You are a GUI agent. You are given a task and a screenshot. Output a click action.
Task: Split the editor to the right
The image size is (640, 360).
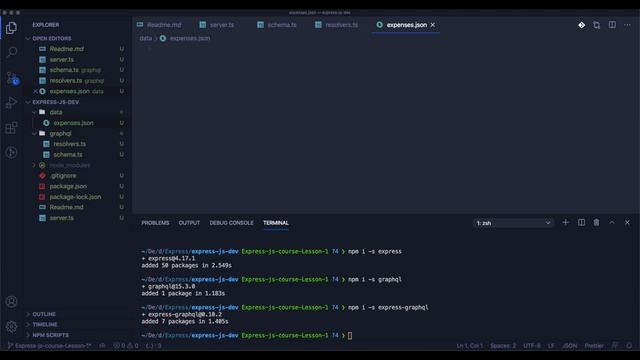tap(612, 25)
